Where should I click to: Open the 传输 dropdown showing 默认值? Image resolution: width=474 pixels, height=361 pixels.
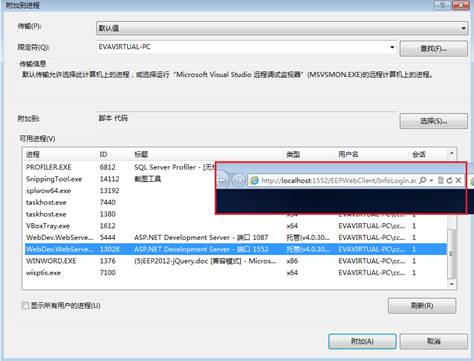(x=282, y=28)
